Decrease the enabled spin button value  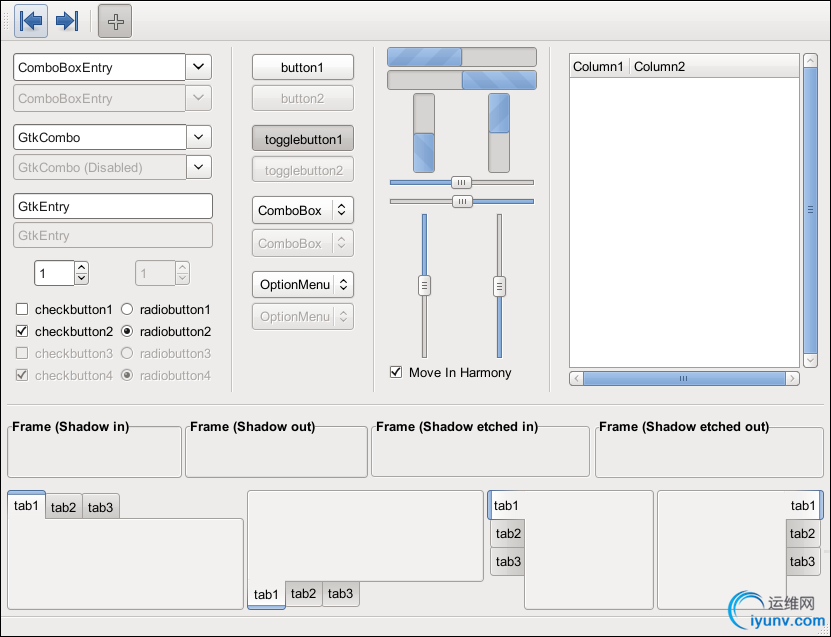[81, 279]
